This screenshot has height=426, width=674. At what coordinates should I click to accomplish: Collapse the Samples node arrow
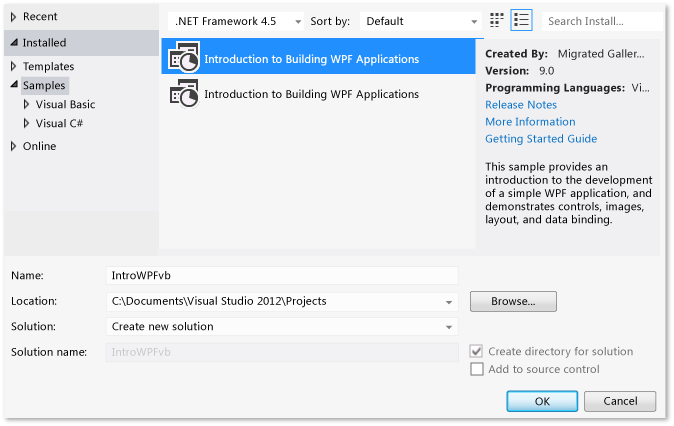coord(14,85)
